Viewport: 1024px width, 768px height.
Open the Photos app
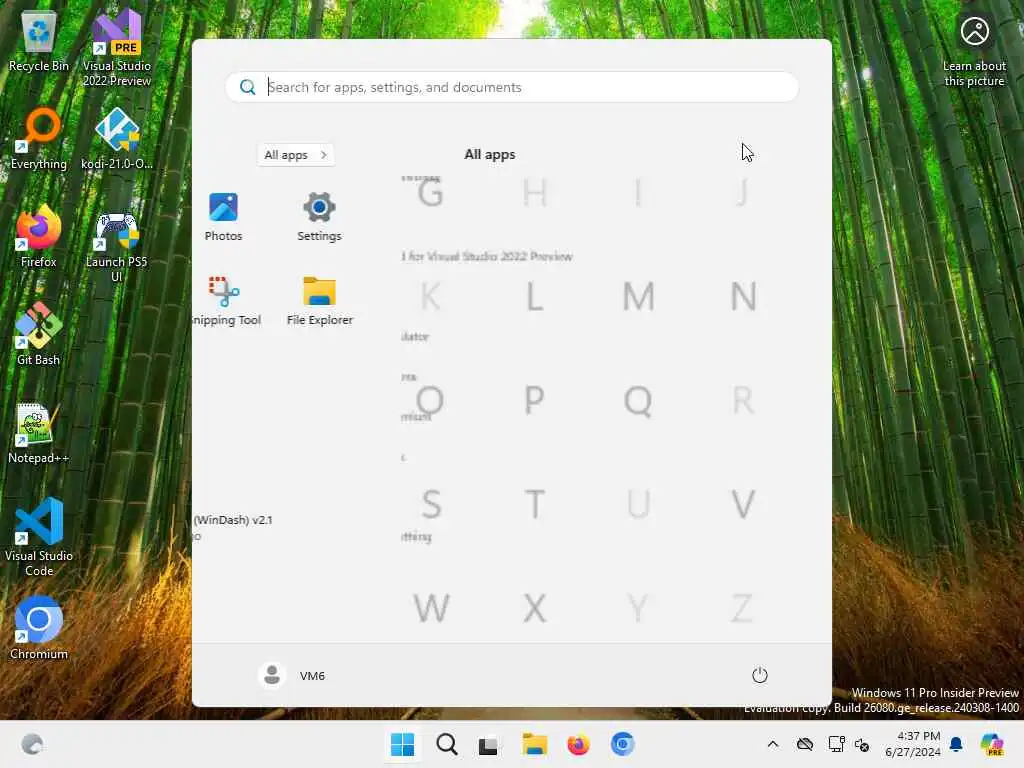point(223,217)
